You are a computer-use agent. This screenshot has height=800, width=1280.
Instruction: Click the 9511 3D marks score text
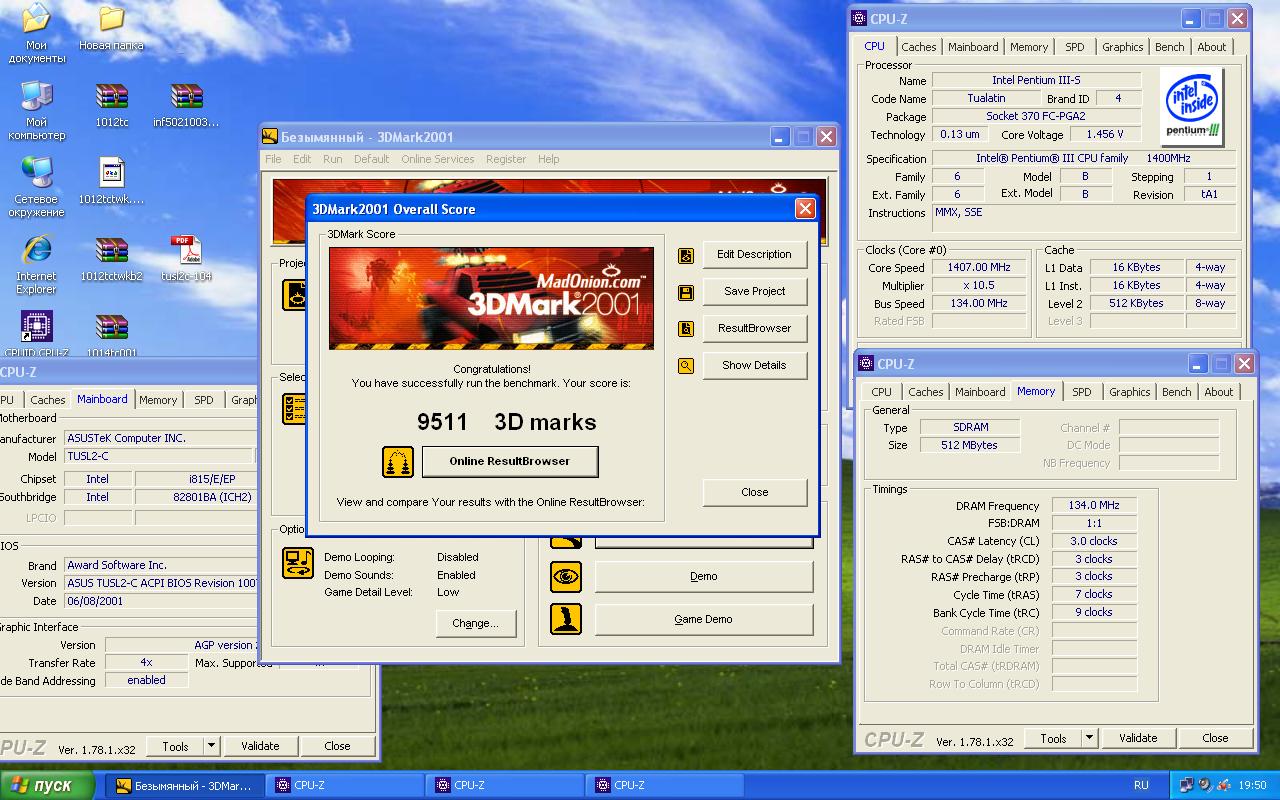coord(506,422)
